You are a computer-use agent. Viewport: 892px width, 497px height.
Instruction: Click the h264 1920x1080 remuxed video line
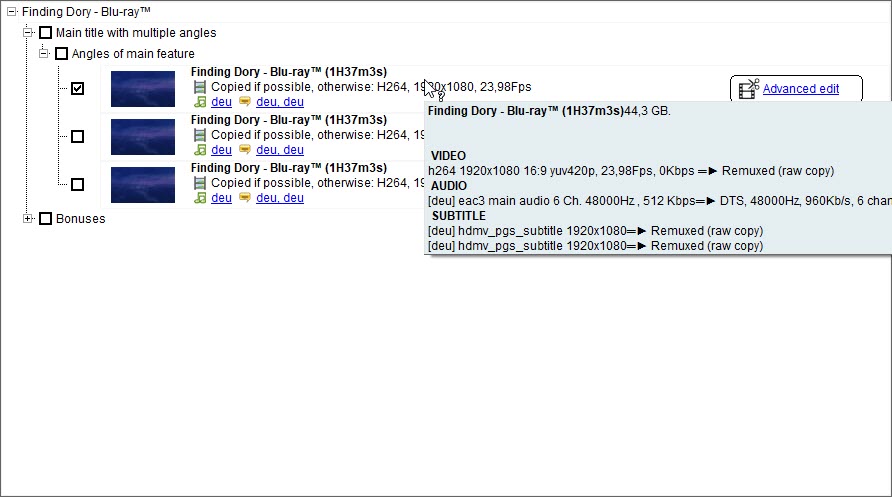coord(631,171)
